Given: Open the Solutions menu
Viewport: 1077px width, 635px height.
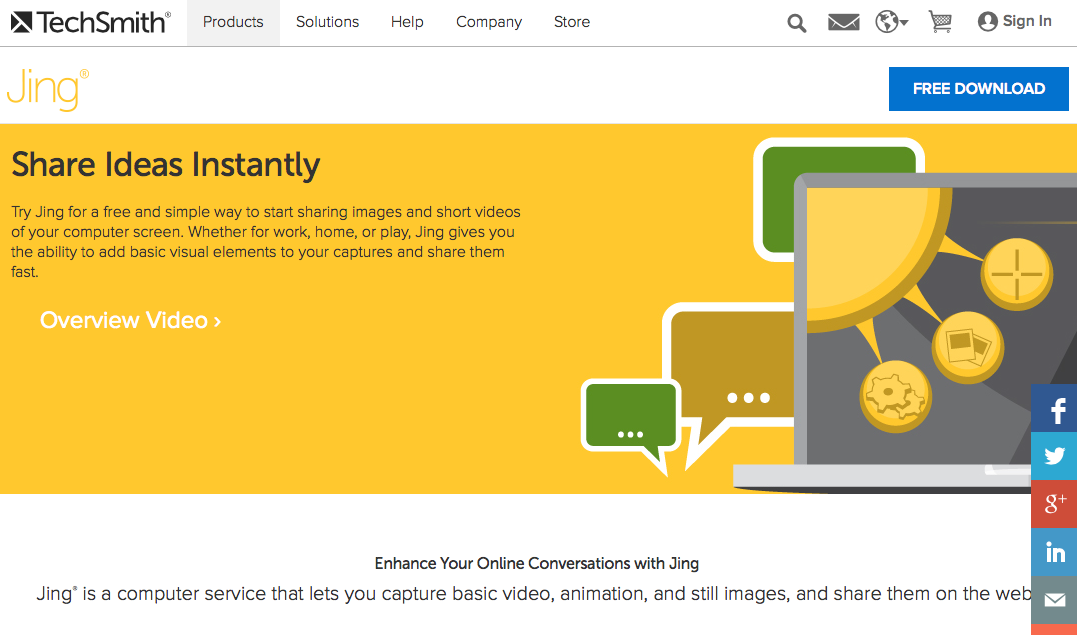Looking at the screenshot, I should coord(328,23).
